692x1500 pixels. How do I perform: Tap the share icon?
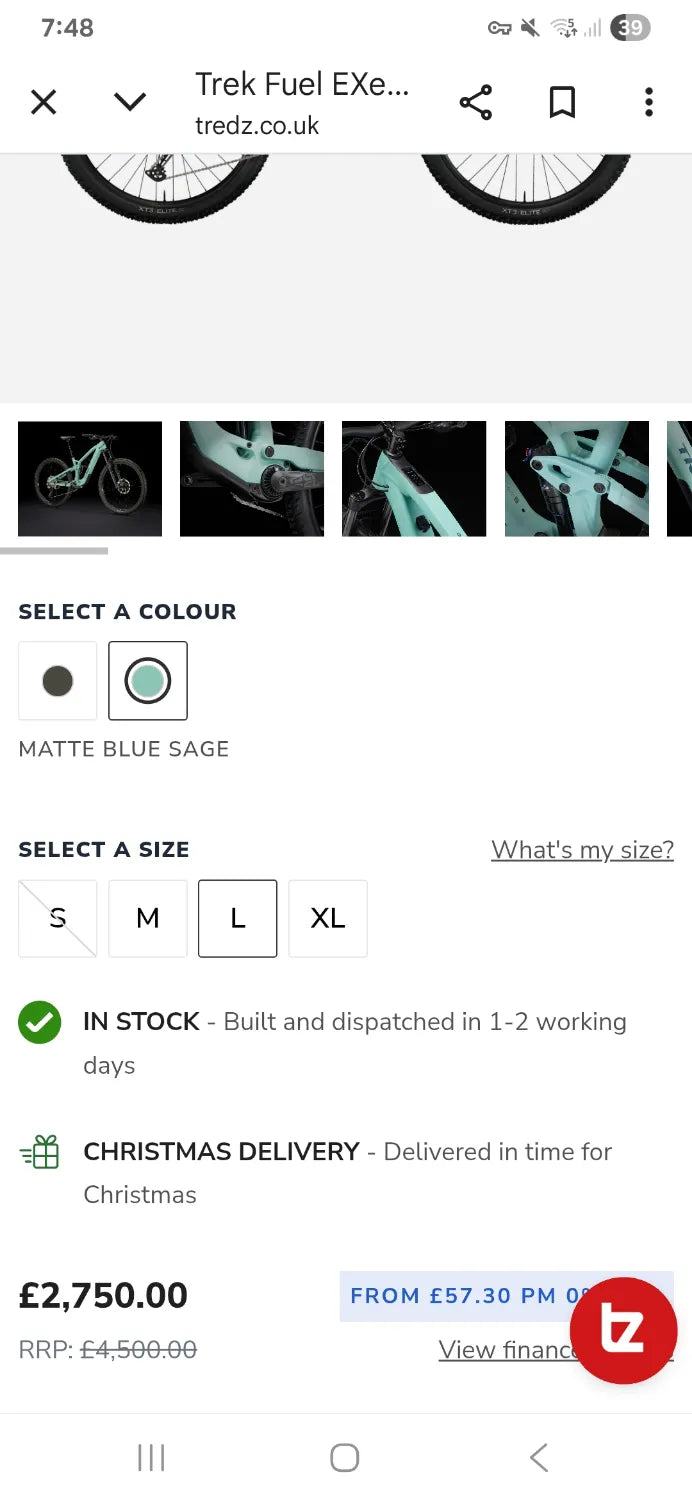click(475, 102)
